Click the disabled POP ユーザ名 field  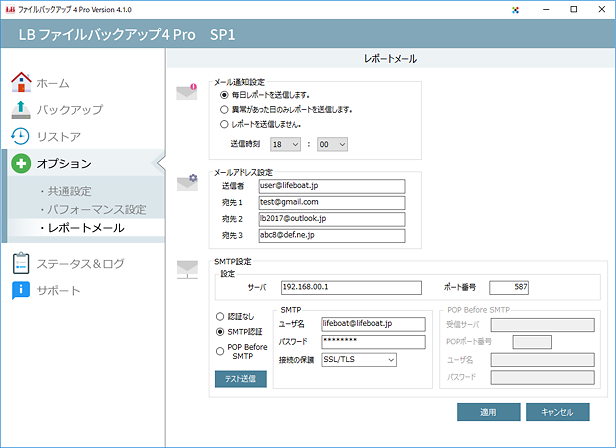pyautogui.click(x=543, y=360)
